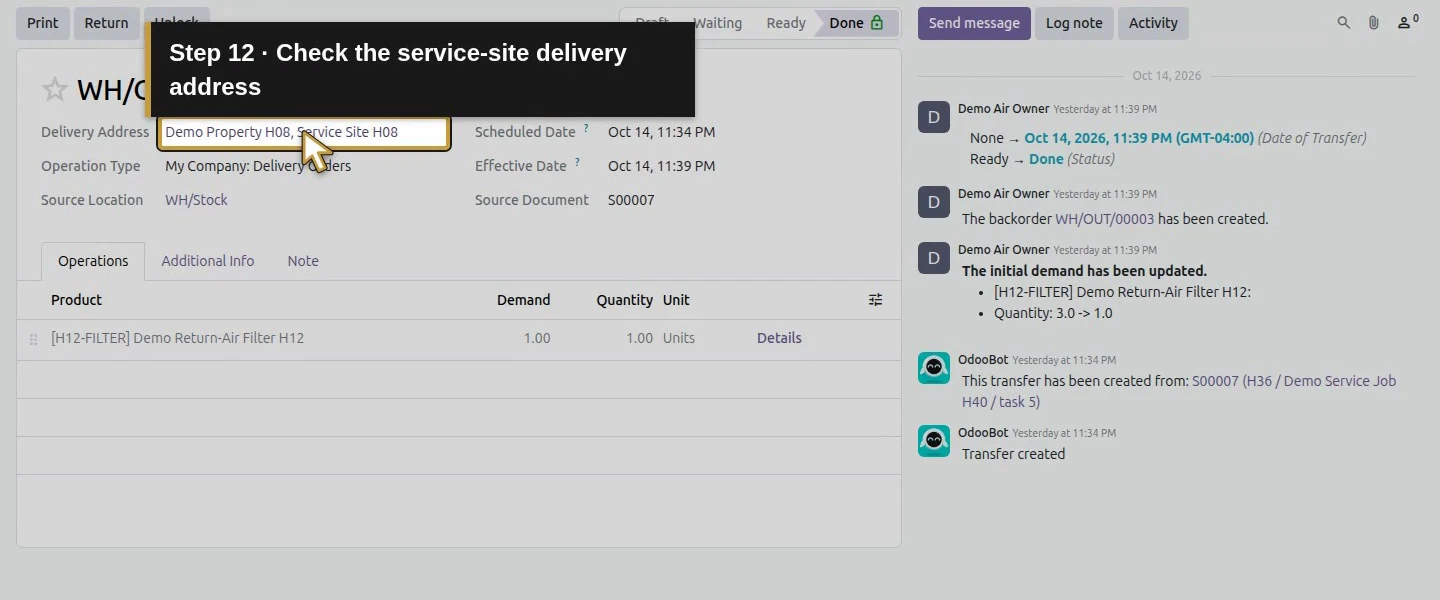
Task: Click the Product column header
Action: coord(76,300)
